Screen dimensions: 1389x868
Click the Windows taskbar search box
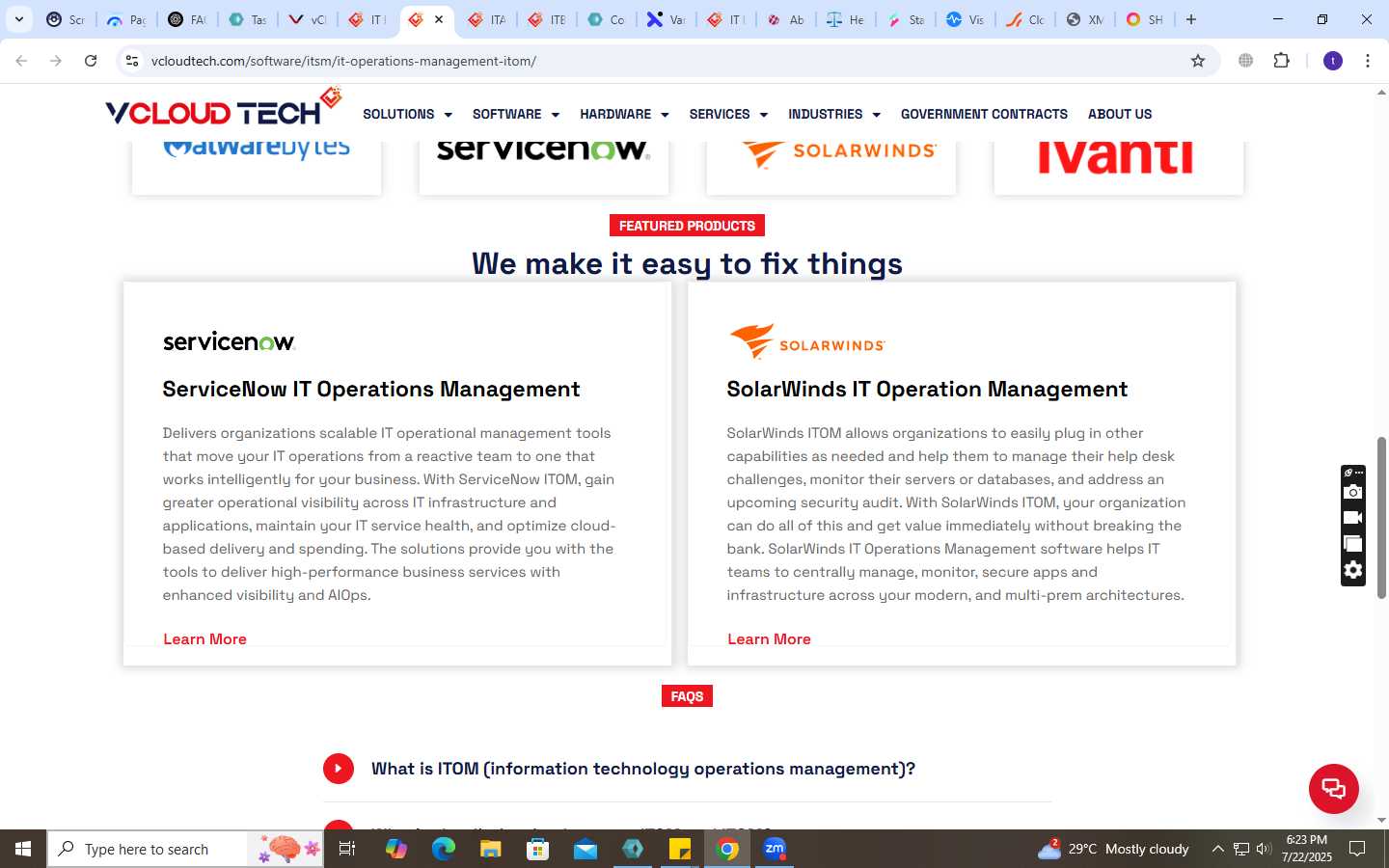[185, 849]
